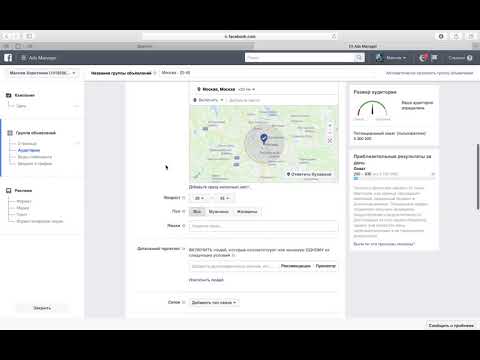This screenshot has width=480, height=360.
Task: Select Женщины gender option
Action: tap(247, 211)
